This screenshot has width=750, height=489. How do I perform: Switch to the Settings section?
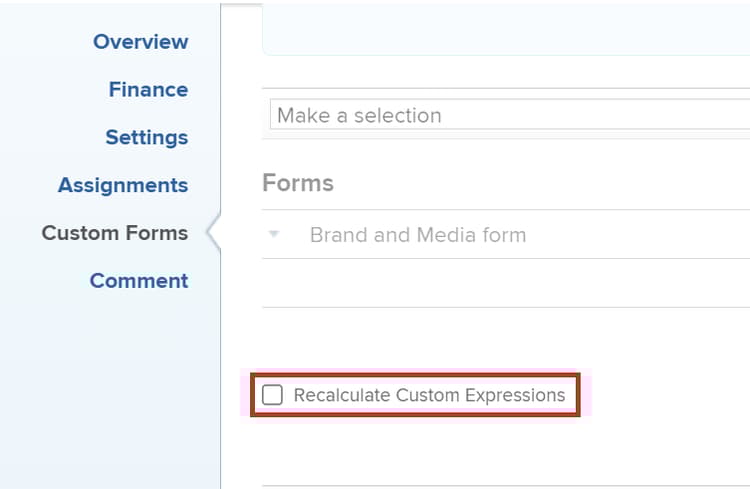[146, 138]
